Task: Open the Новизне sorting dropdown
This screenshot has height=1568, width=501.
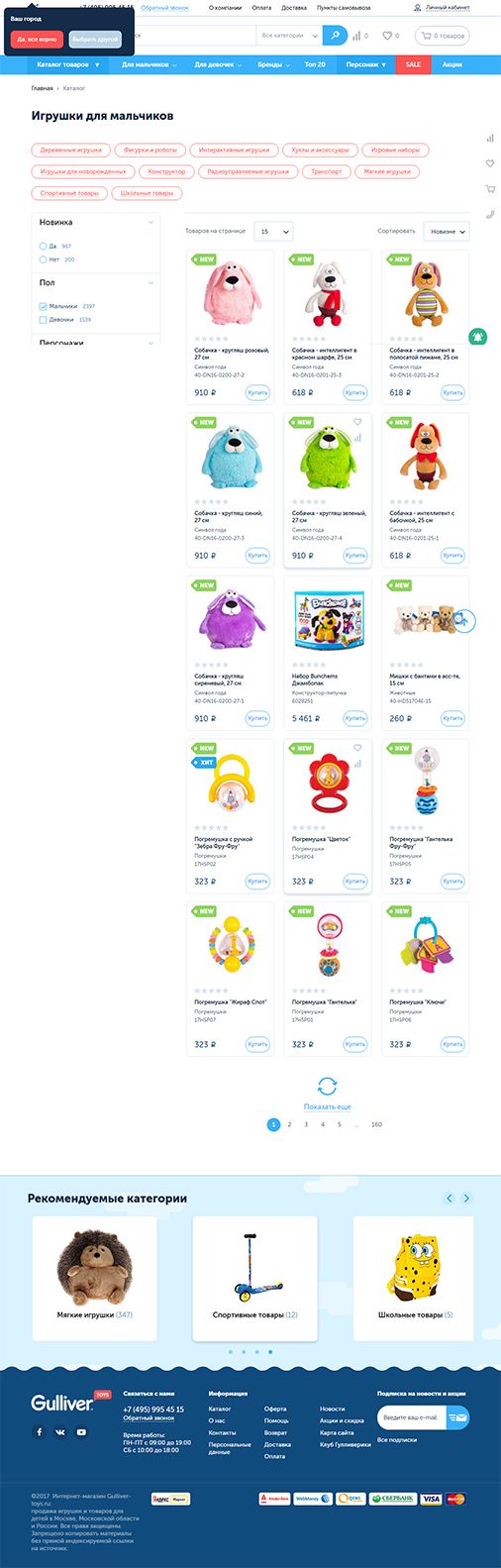Action: 447,231
